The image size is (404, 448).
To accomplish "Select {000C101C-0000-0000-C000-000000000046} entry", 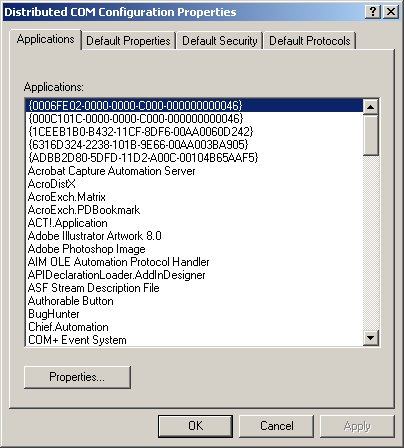I will point(194,119).
